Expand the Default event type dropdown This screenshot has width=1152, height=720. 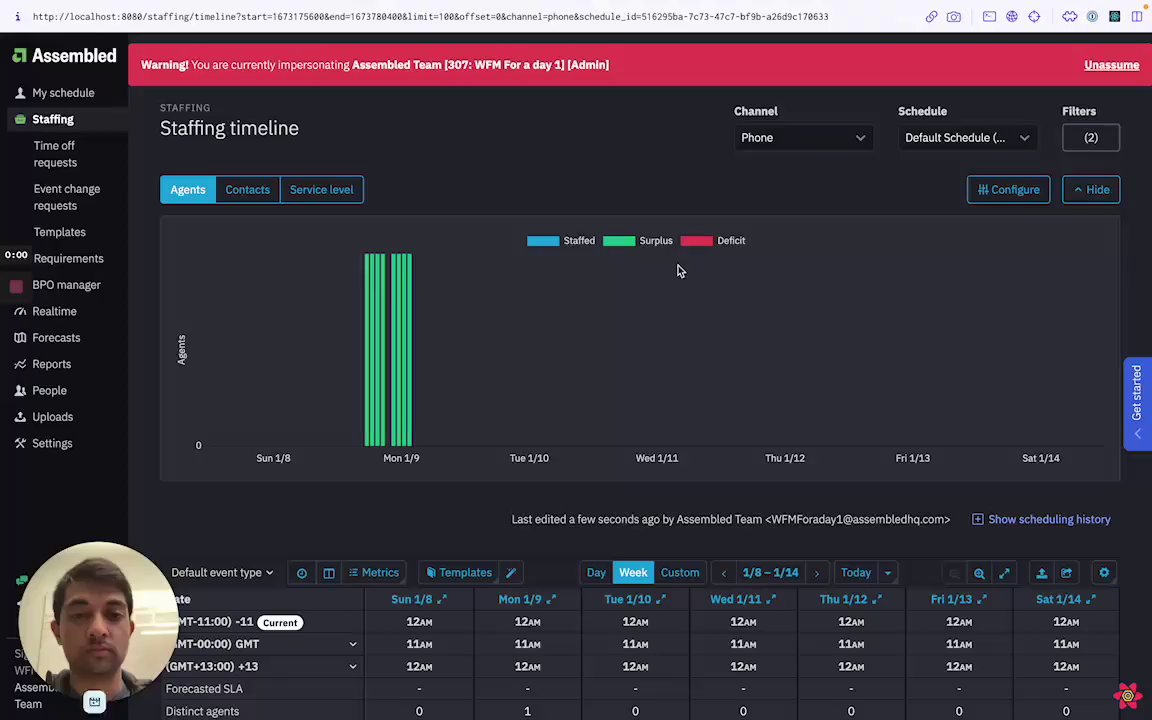(x=222, y=573)
